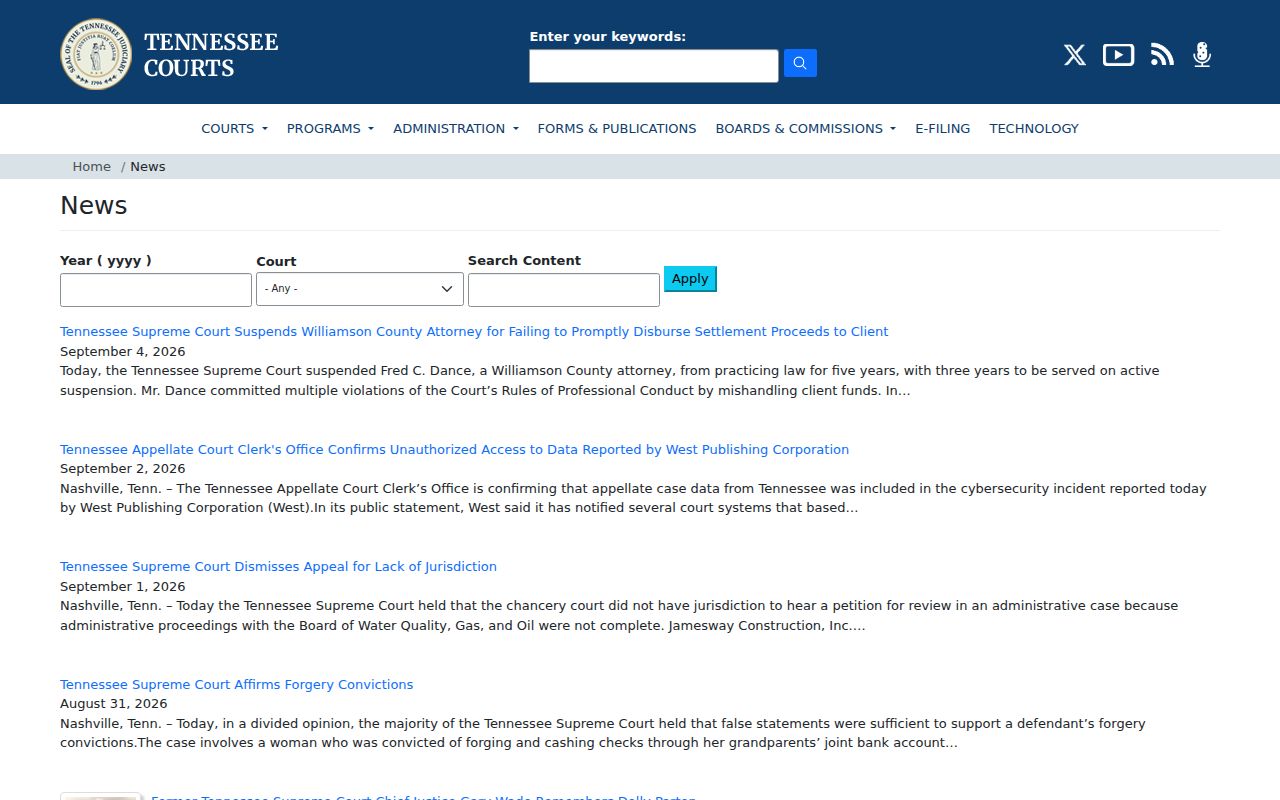Click the magnifier search button

click(x=800, y=63)
